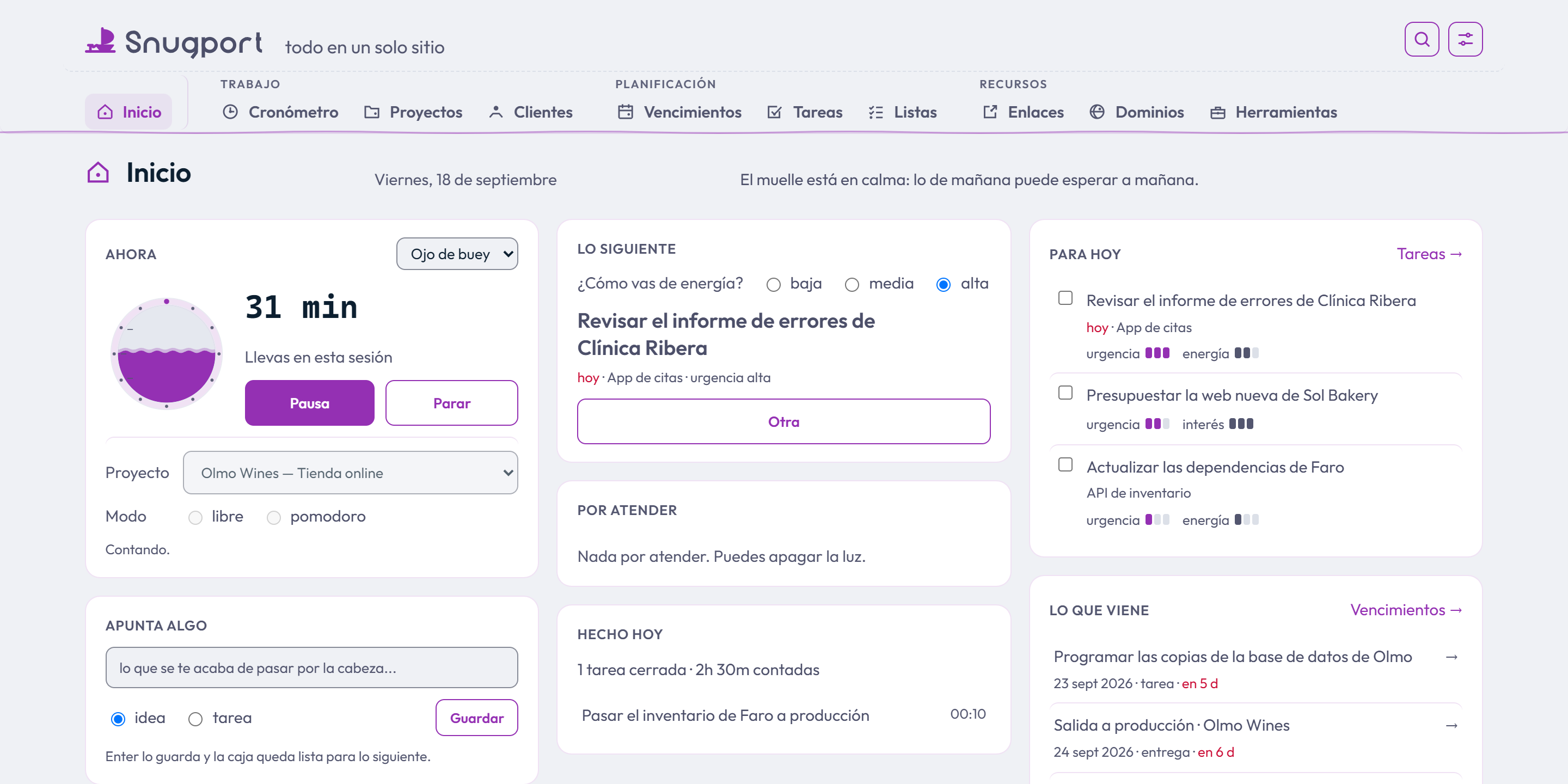1568x784 pixels.
Task: Go to the Inicio tab
Action: tap(128, 112)
